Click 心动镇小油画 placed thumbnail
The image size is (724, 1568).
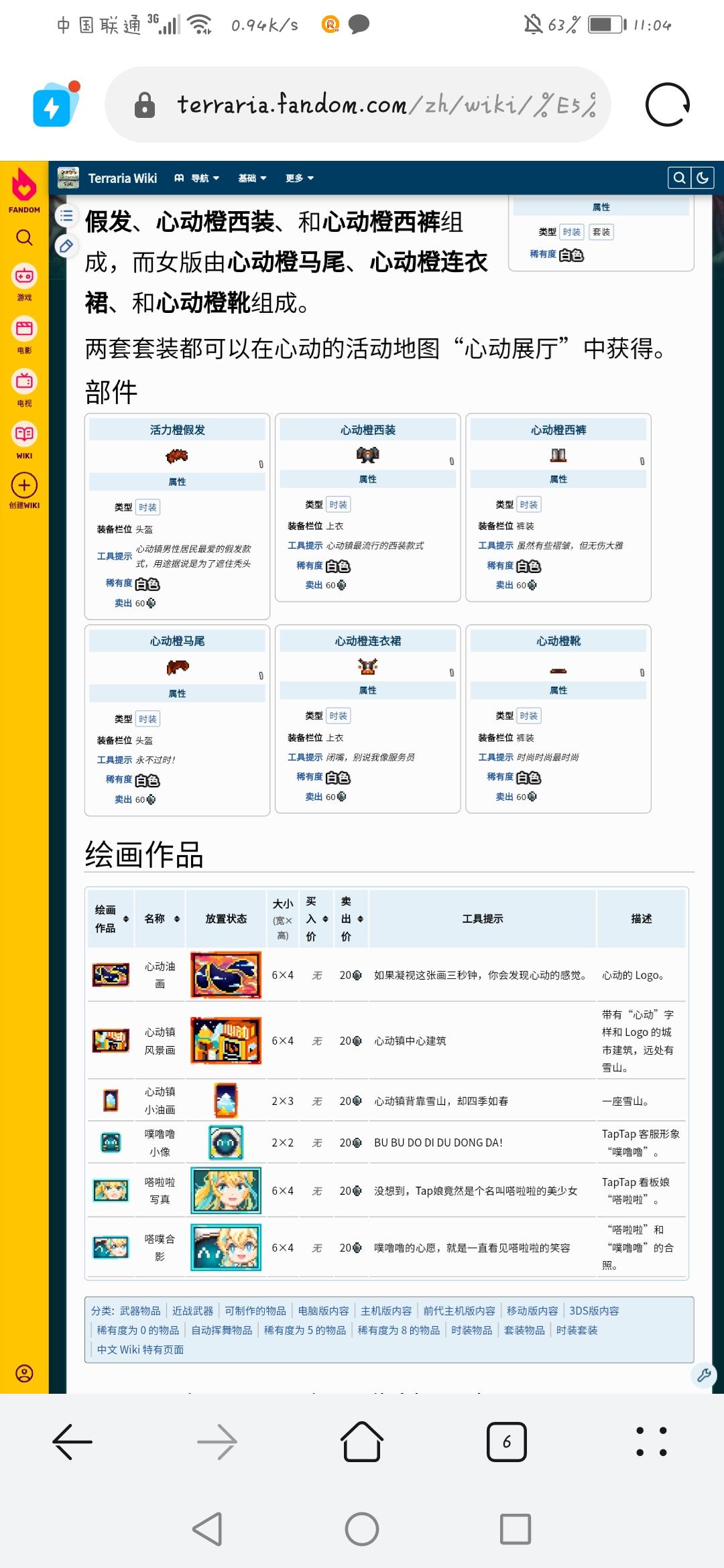click(226, 1101)
